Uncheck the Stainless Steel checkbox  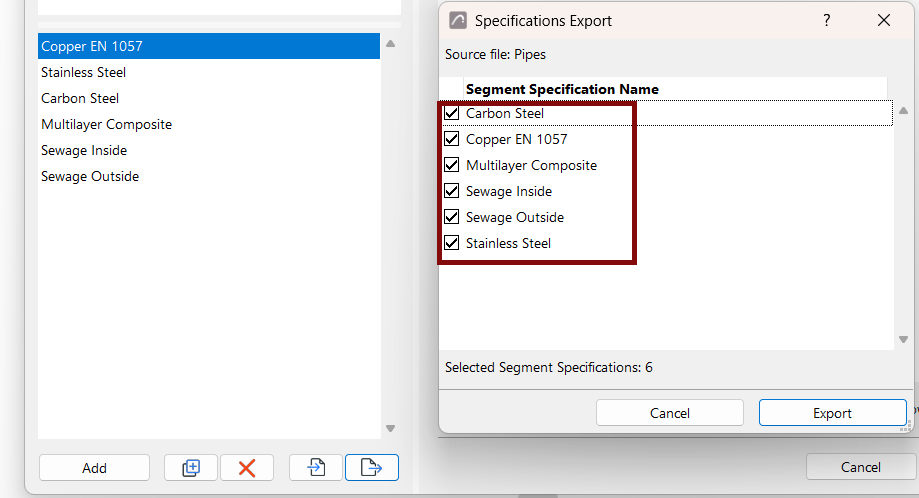pos(451,243)
